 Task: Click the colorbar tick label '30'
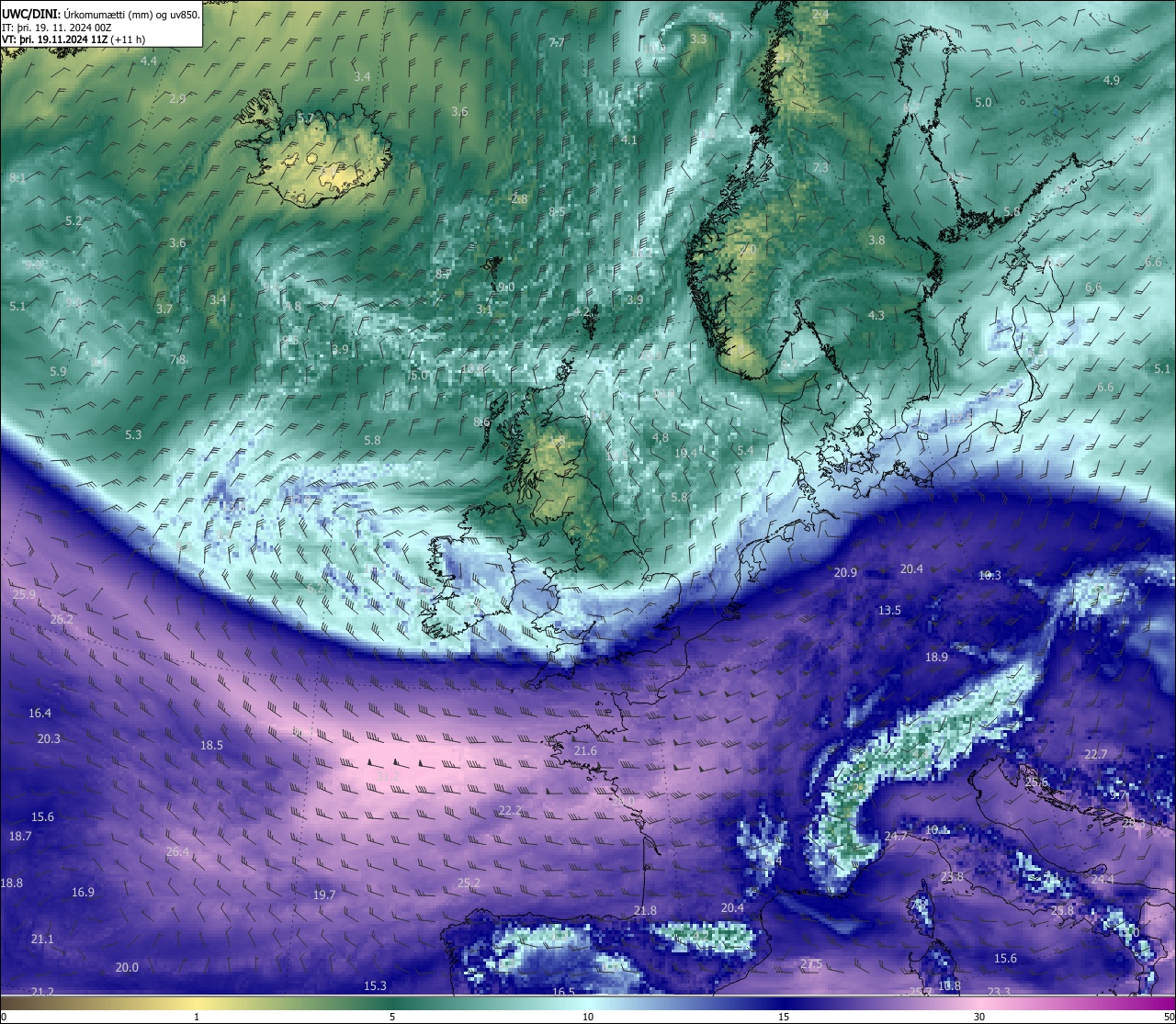click(979, 1017)
